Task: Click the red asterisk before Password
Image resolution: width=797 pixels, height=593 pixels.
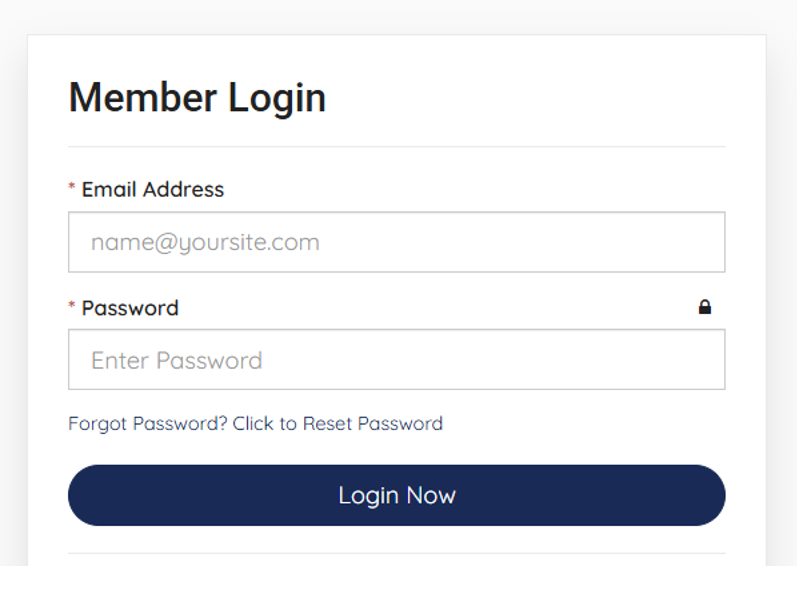Action: click(x=72, y=307)
